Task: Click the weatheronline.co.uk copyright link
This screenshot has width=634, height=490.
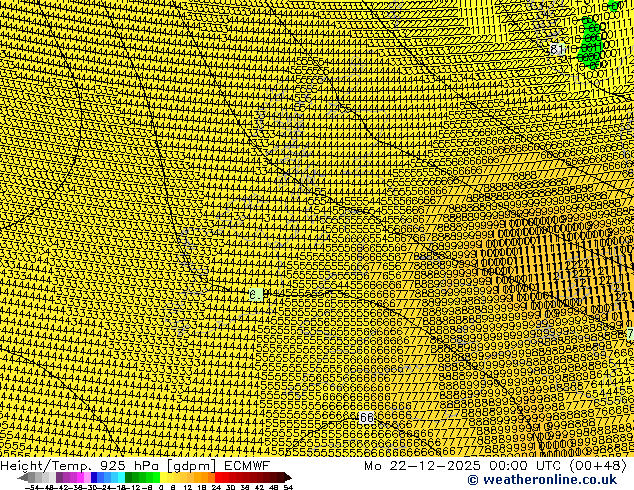Action: 542,480
